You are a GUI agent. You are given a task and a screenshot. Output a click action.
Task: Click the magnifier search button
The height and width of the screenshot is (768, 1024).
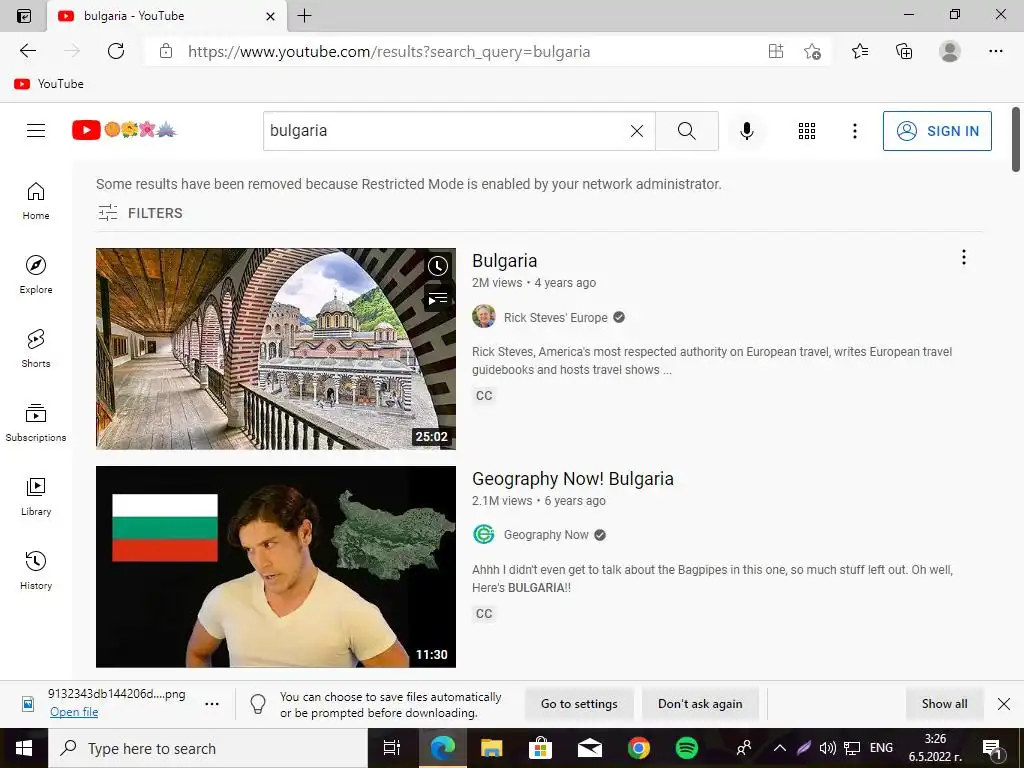click(686, 131)
